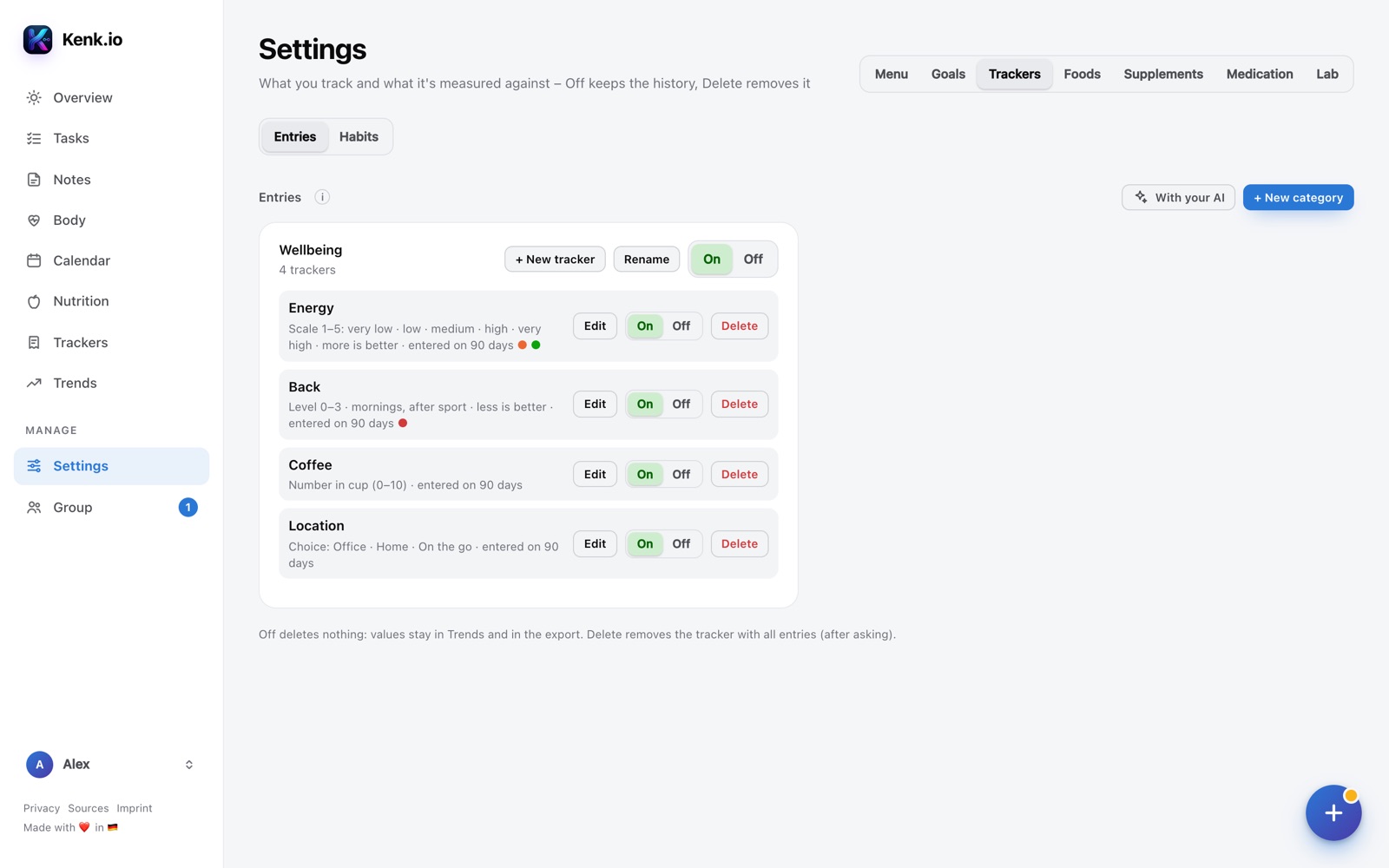Image resolution: width=1389 pixels, height=868 pixels.
Task: Rename the Wellbeing category
Action: click(647, 260)
